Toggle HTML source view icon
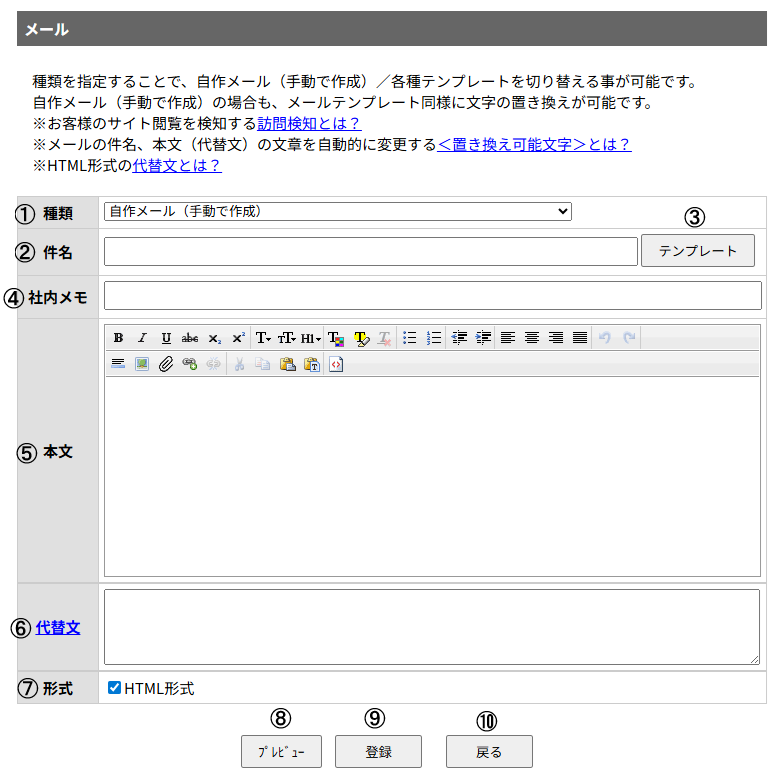778x774 pixels. click(336, 365)
